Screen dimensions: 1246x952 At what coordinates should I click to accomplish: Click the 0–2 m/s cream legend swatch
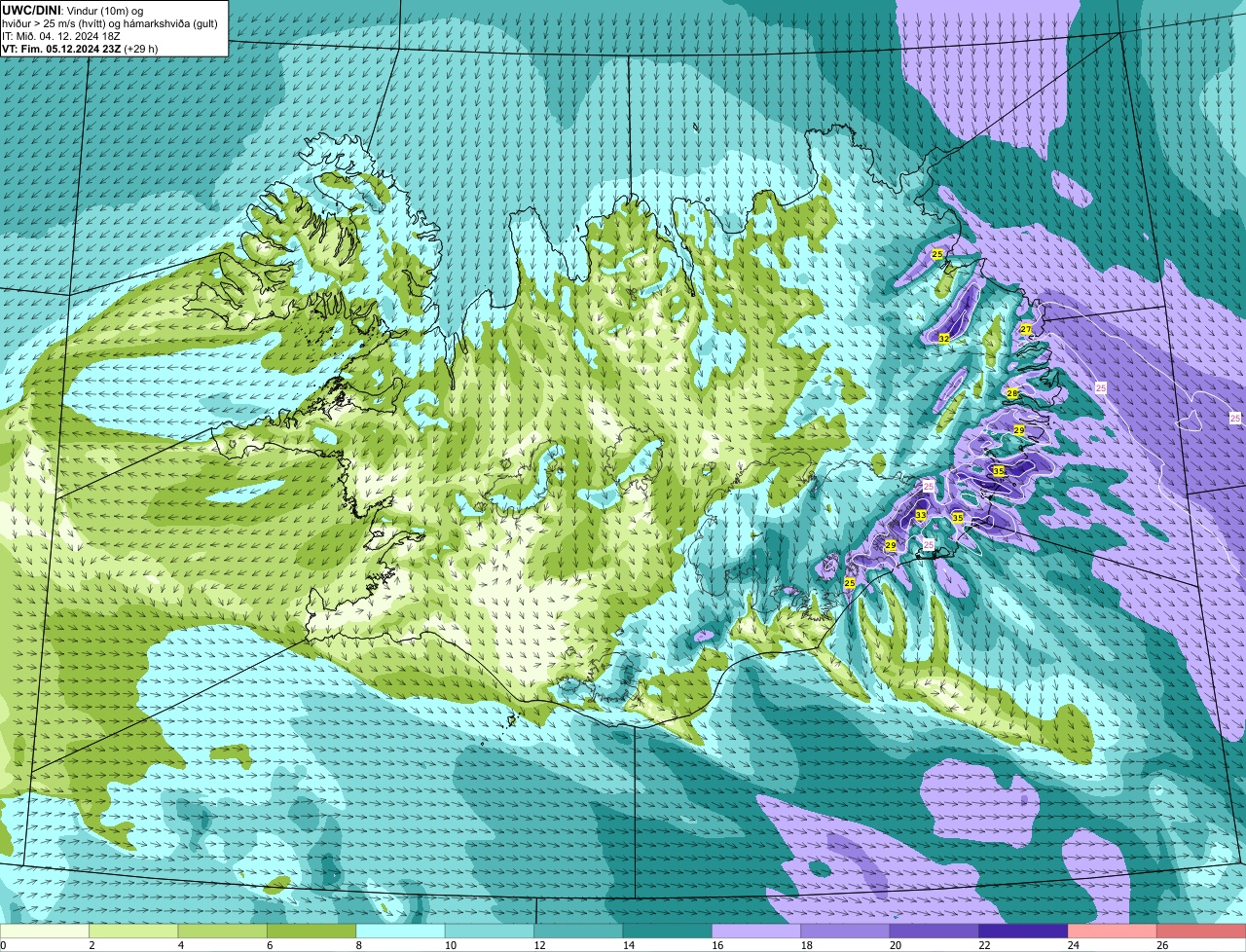45,931
